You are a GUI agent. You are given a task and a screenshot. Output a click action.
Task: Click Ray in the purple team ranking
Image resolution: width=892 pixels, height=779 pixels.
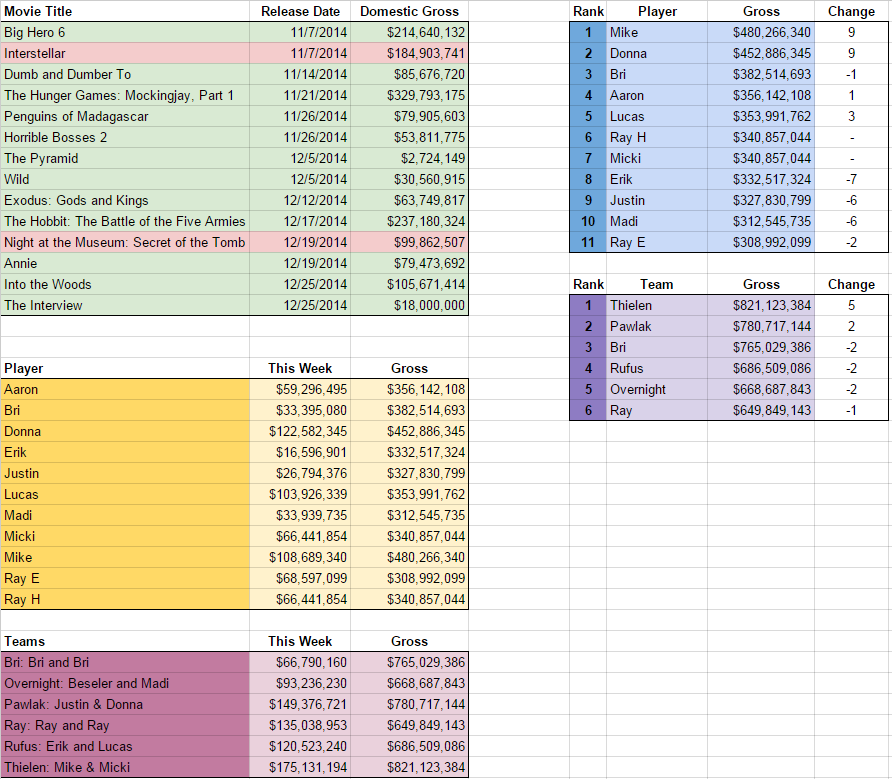click(656, 411)
